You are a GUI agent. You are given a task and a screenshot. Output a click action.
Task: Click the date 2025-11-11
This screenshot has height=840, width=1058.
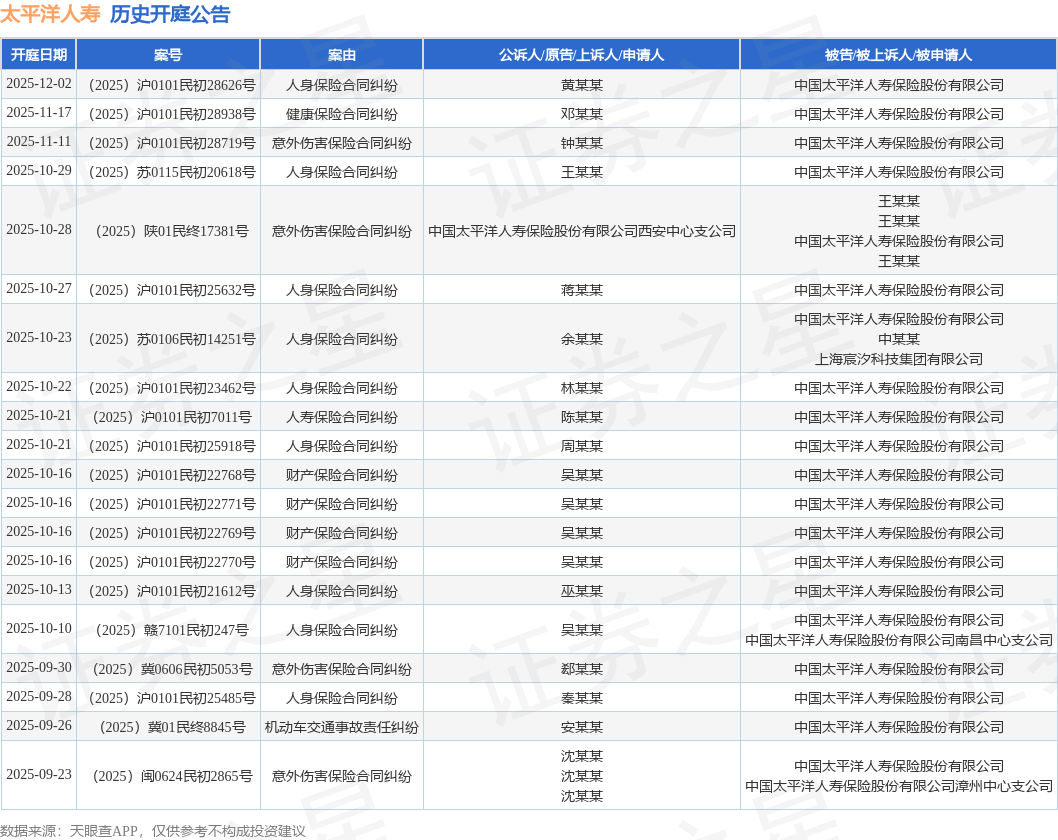[x=38, y=142]
